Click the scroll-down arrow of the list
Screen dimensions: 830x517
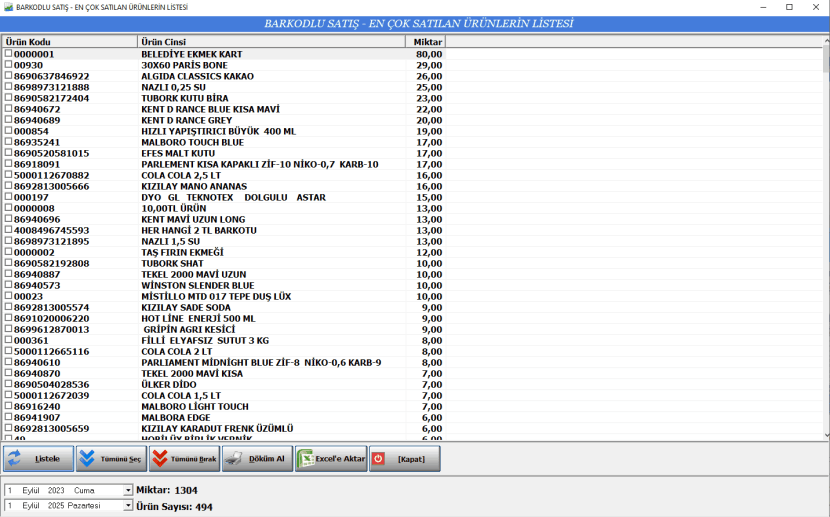(826, 436)
